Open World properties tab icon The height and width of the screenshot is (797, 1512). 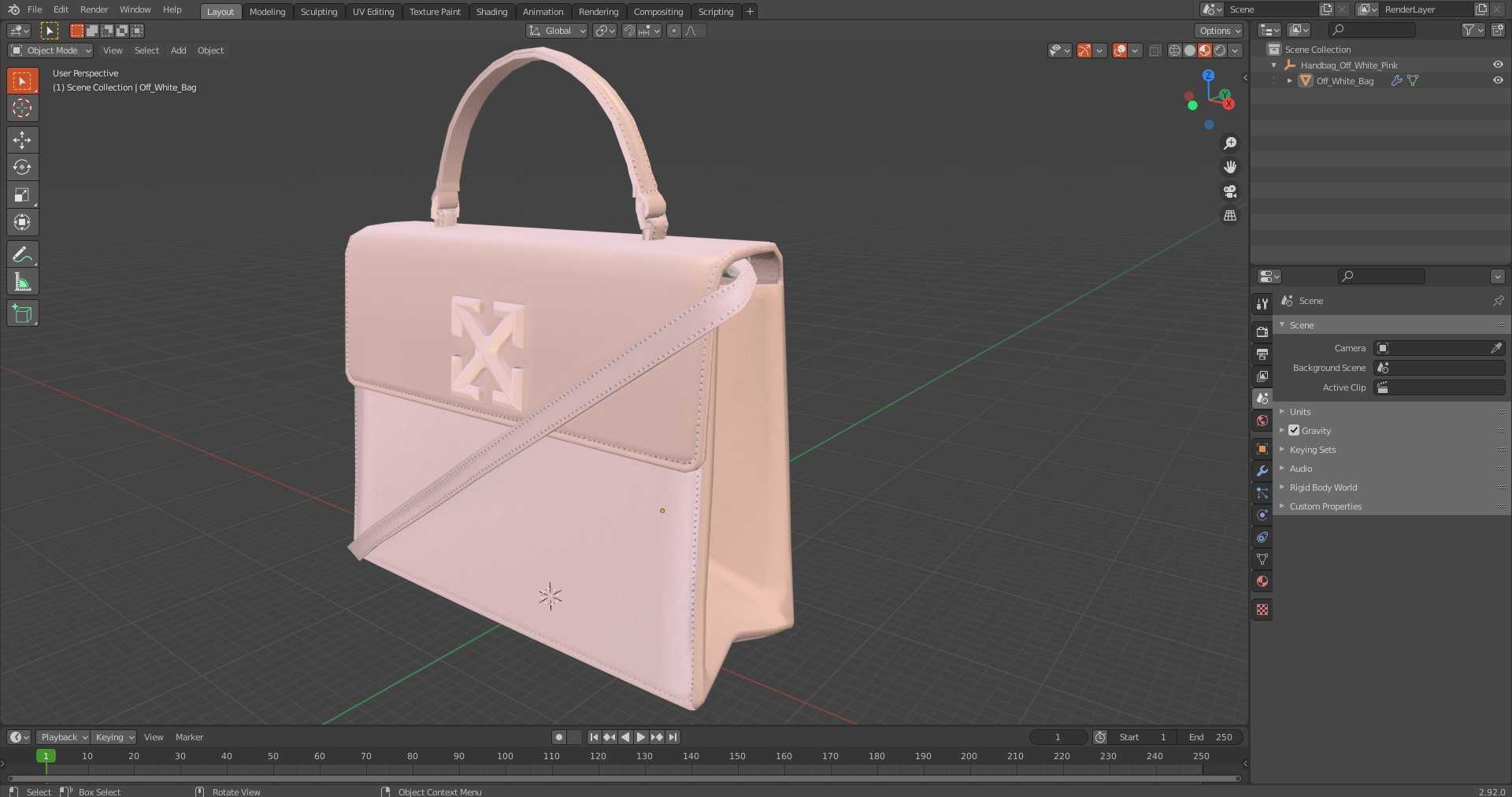1262,421
